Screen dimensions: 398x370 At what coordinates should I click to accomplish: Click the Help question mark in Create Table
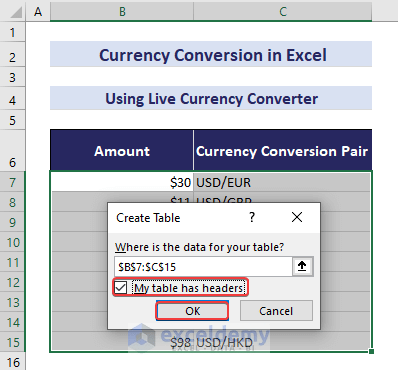(x=252, y=217)
